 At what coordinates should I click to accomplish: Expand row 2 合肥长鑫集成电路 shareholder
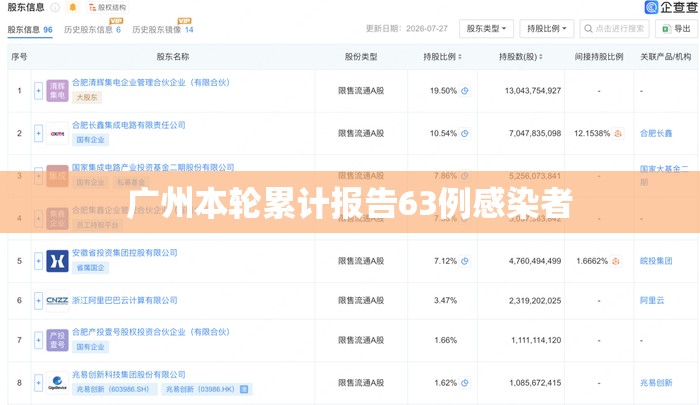coord(38,133)
